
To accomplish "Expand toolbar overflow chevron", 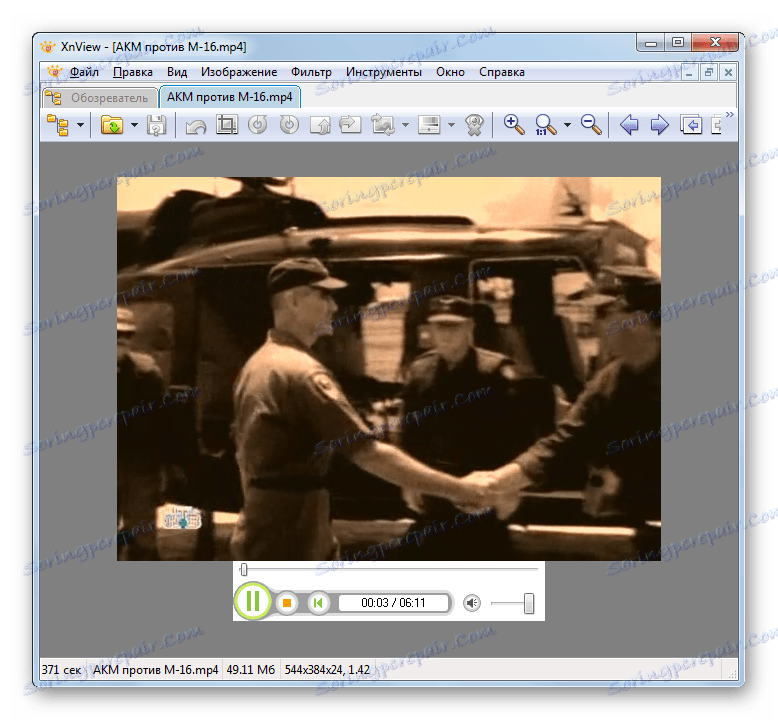I will coord(729,115).
